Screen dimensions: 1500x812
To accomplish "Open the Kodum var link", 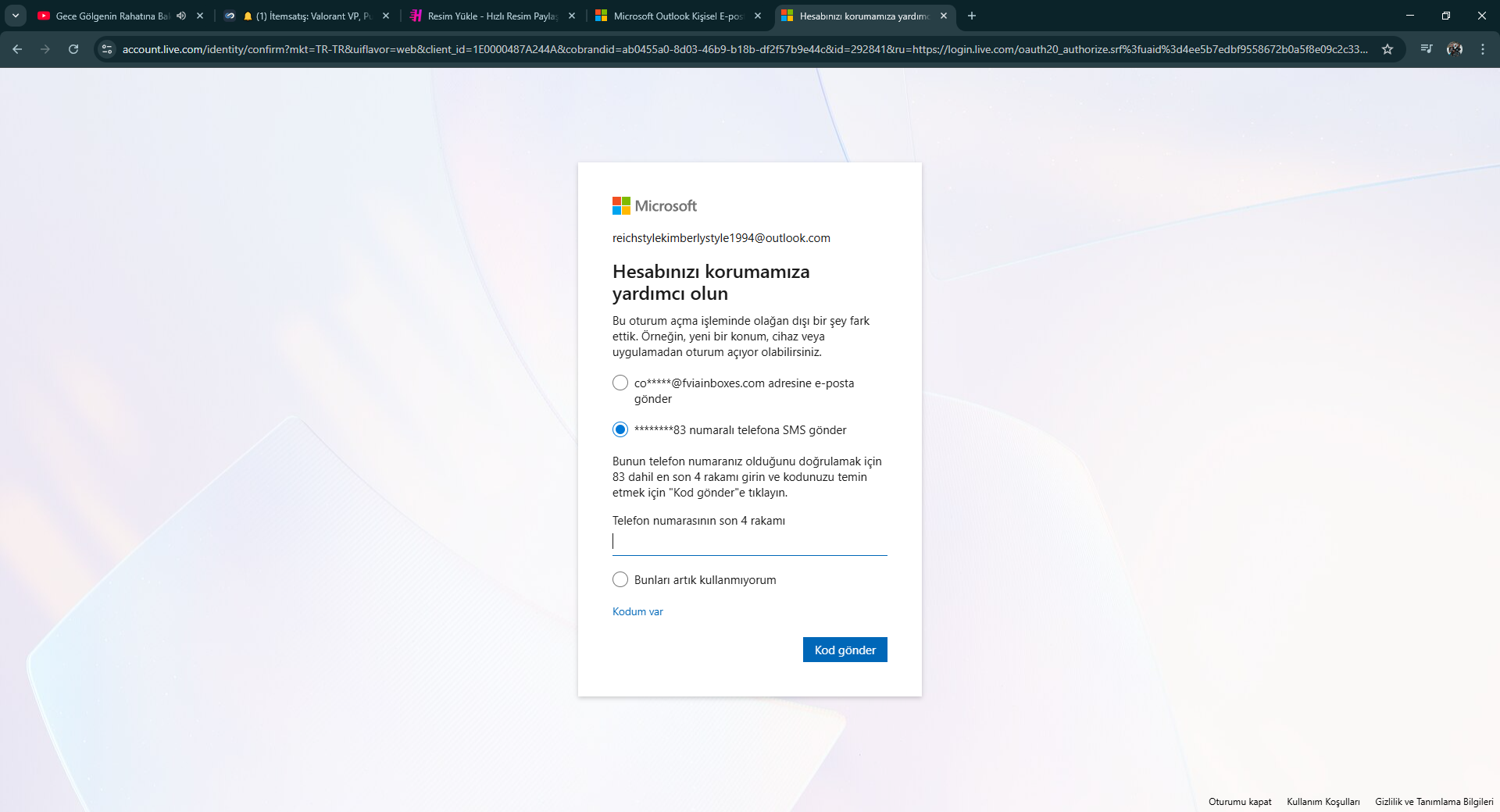I will [637, 611].
